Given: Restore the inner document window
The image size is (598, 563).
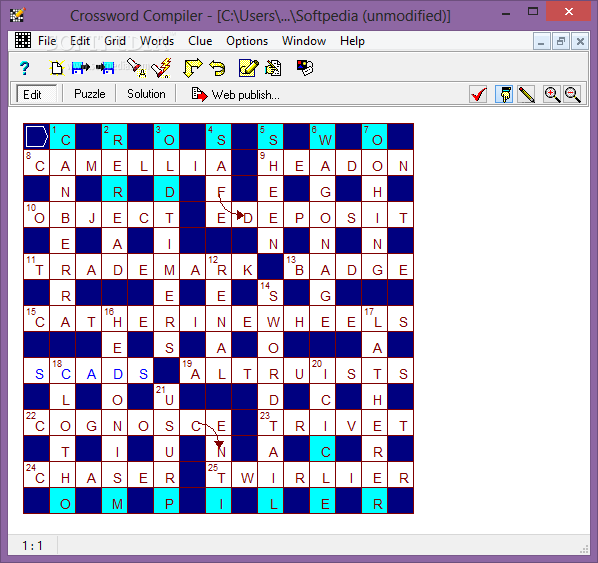Looking at the screenshot, I should click(x=561, y=41).
